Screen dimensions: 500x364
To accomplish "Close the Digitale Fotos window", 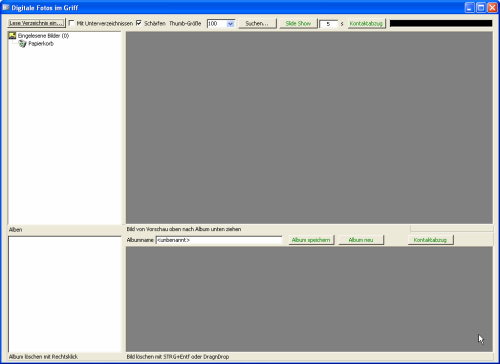I will (492, 8).
